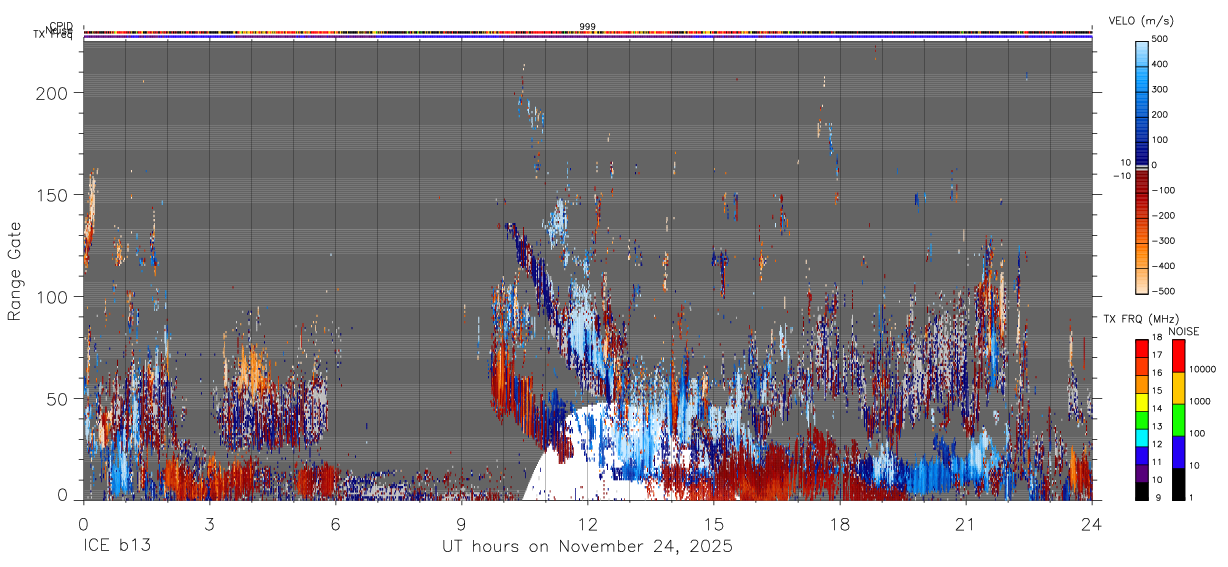This screenshot has height=567, width=1228.
Task: Pick the blue segment of NOISE bar
Action: [1178, 451]
